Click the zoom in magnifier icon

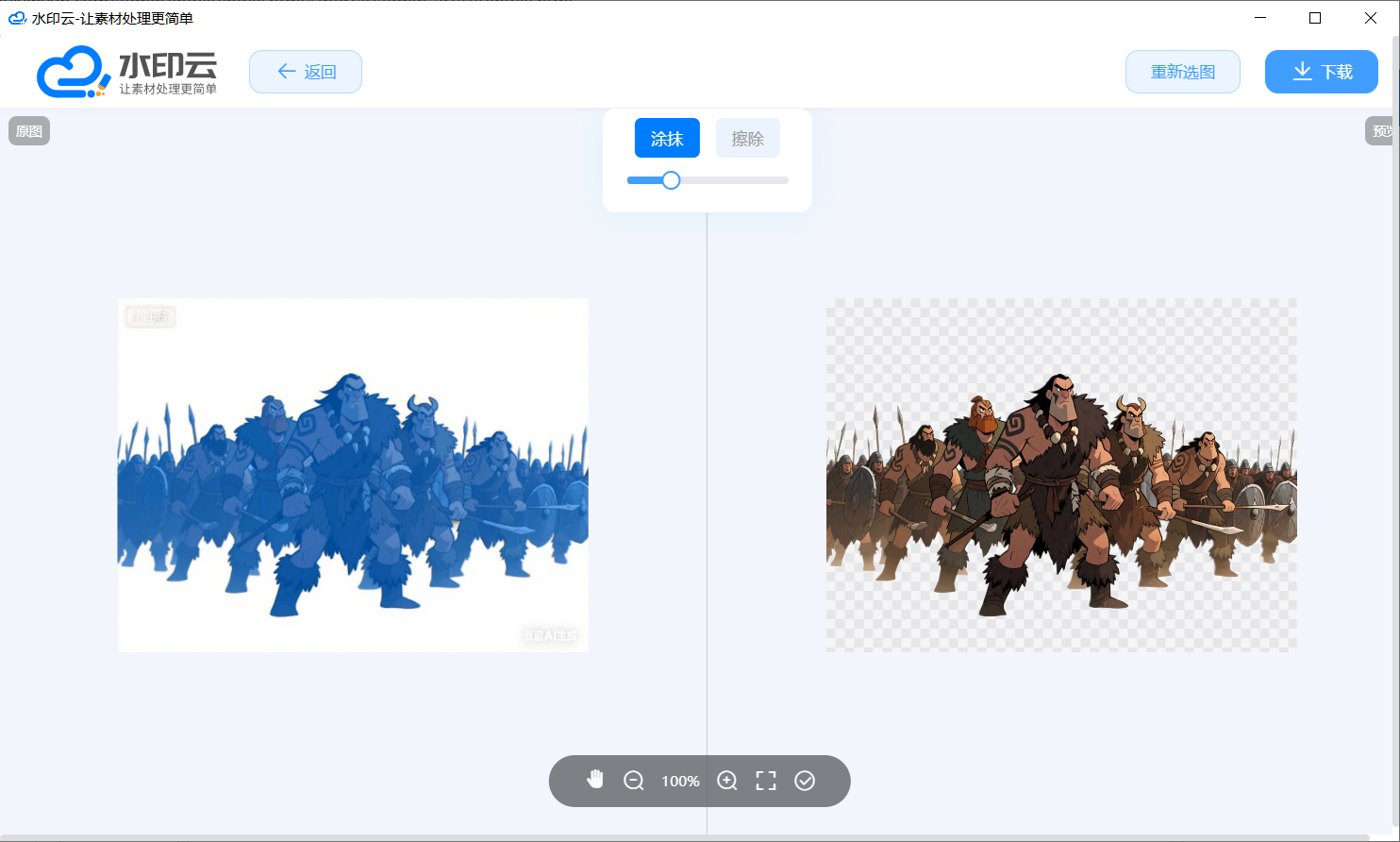point(727,781)
